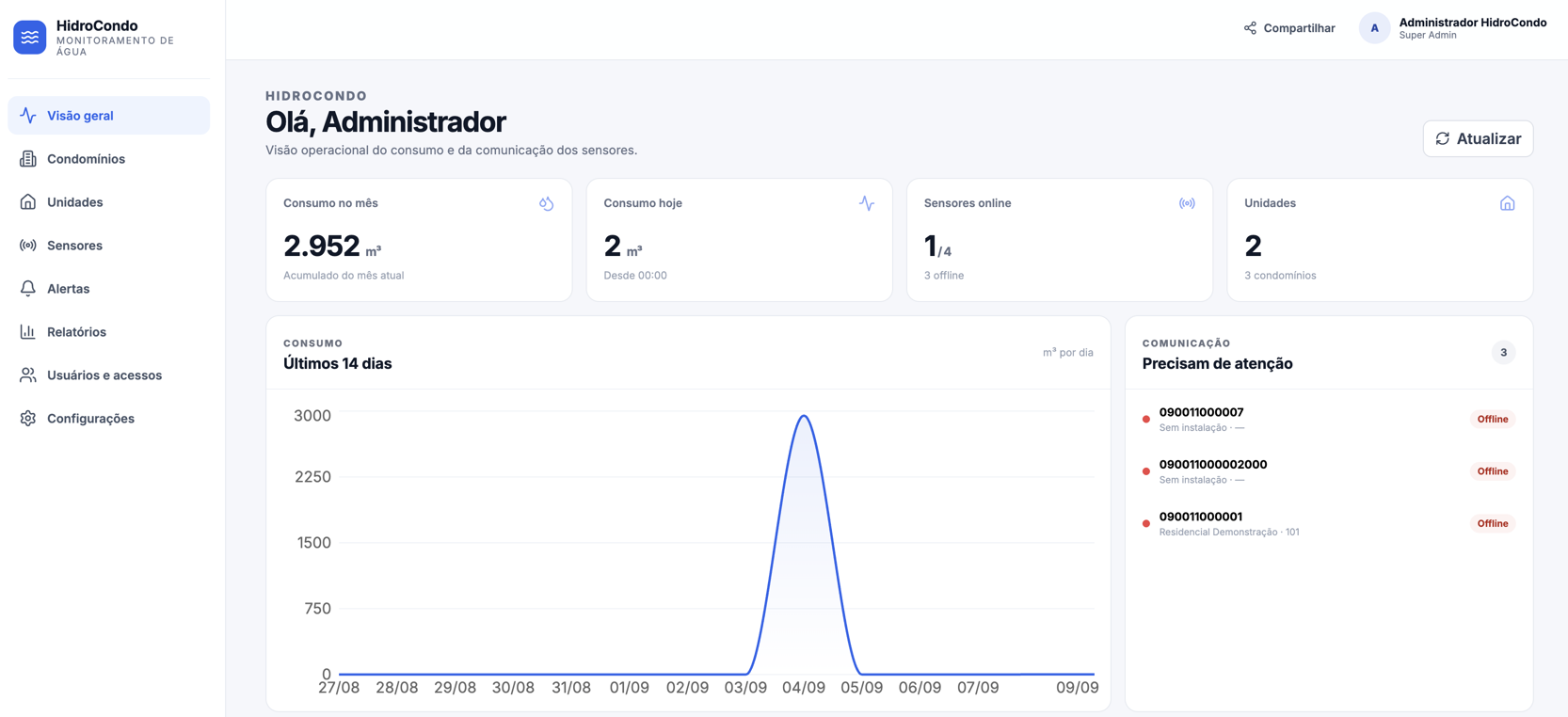Click the 'm³ por dia' chart label
The width and height of the screenshot is (1568, 717).
coord(1068,353)
